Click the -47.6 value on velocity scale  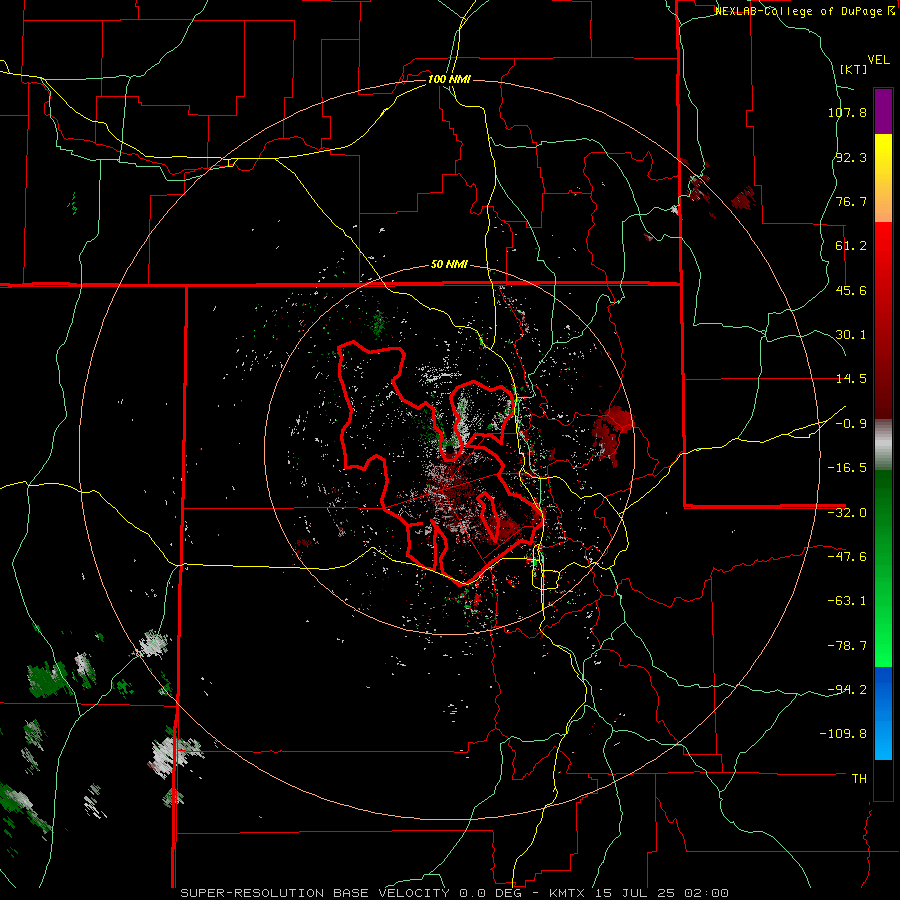click(847, 557)
